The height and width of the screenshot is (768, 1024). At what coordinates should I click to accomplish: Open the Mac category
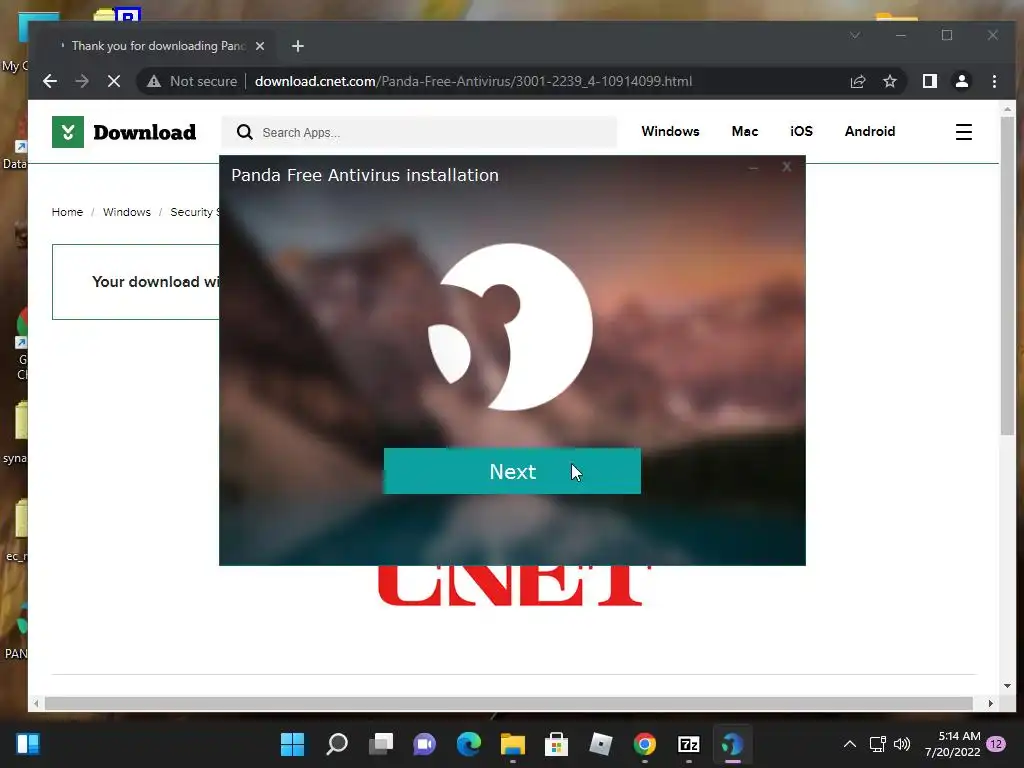tap(744, 131)
